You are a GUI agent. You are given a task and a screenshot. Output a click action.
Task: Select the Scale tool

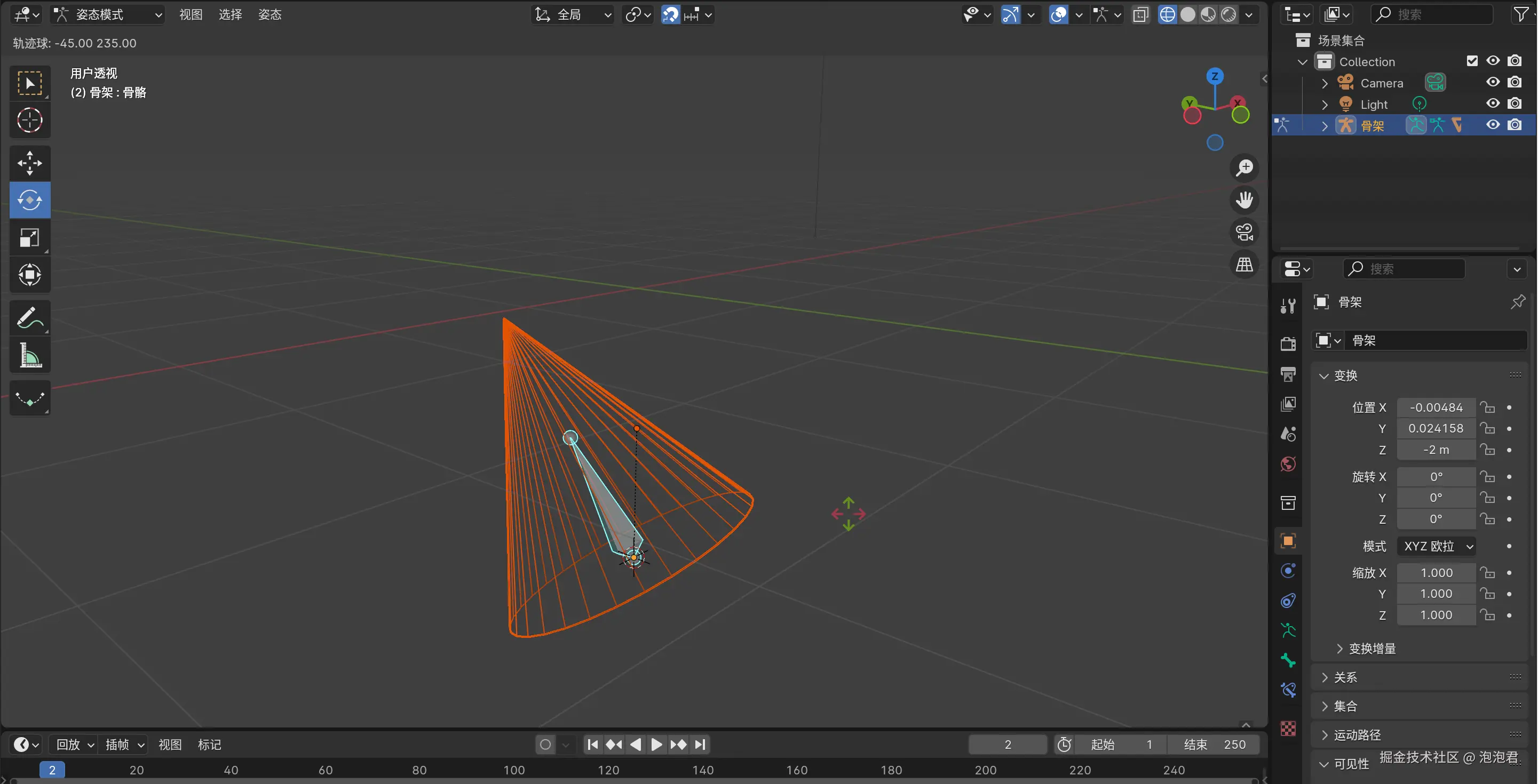[x=30, y=237]
